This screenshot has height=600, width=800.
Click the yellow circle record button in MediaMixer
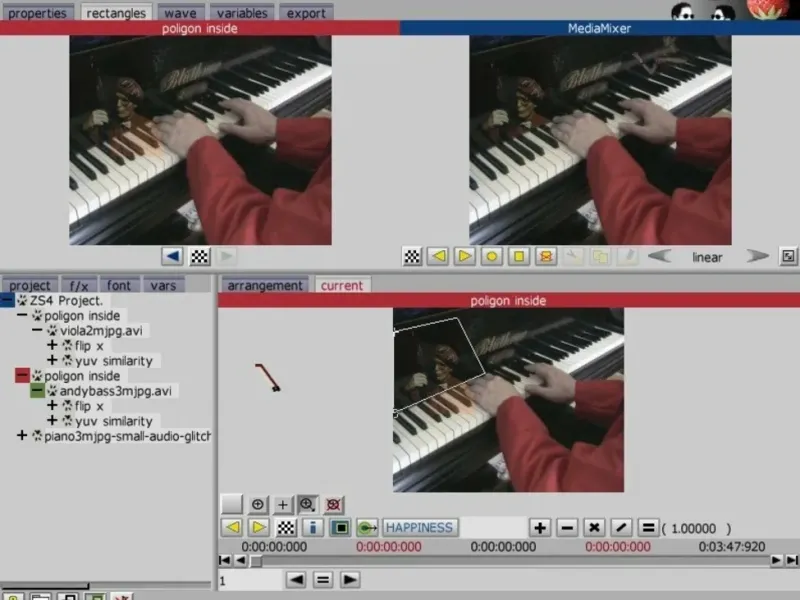(x=492, y=256)
